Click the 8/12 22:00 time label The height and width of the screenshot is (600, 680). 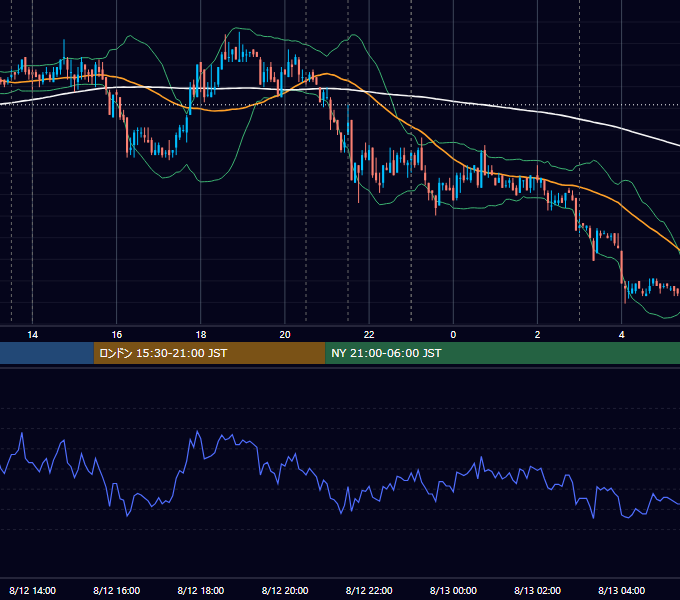click(x=369, y=590)
